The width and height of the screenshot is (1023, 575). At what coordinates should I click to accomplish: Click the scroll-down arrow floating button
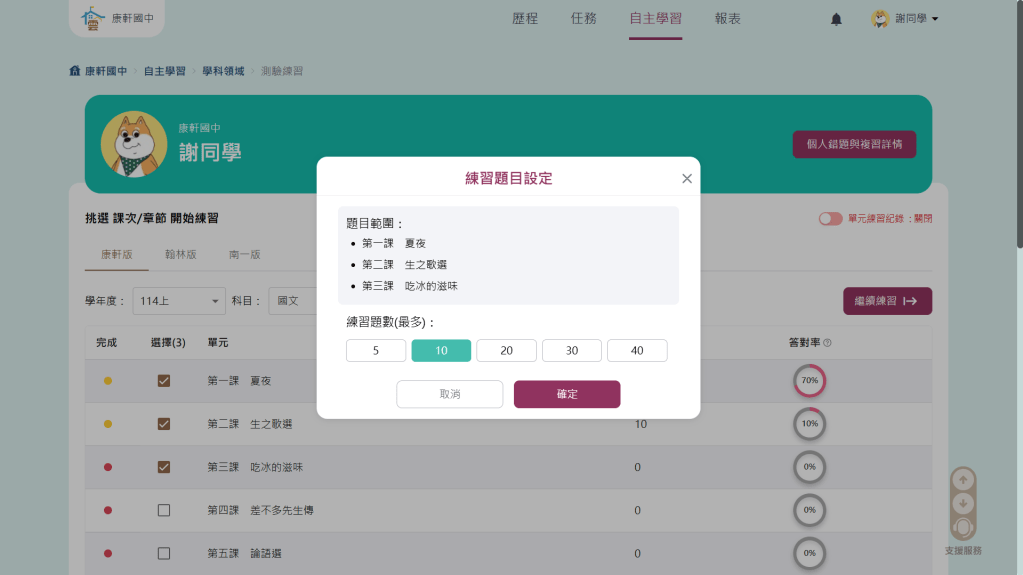[962, 503]
